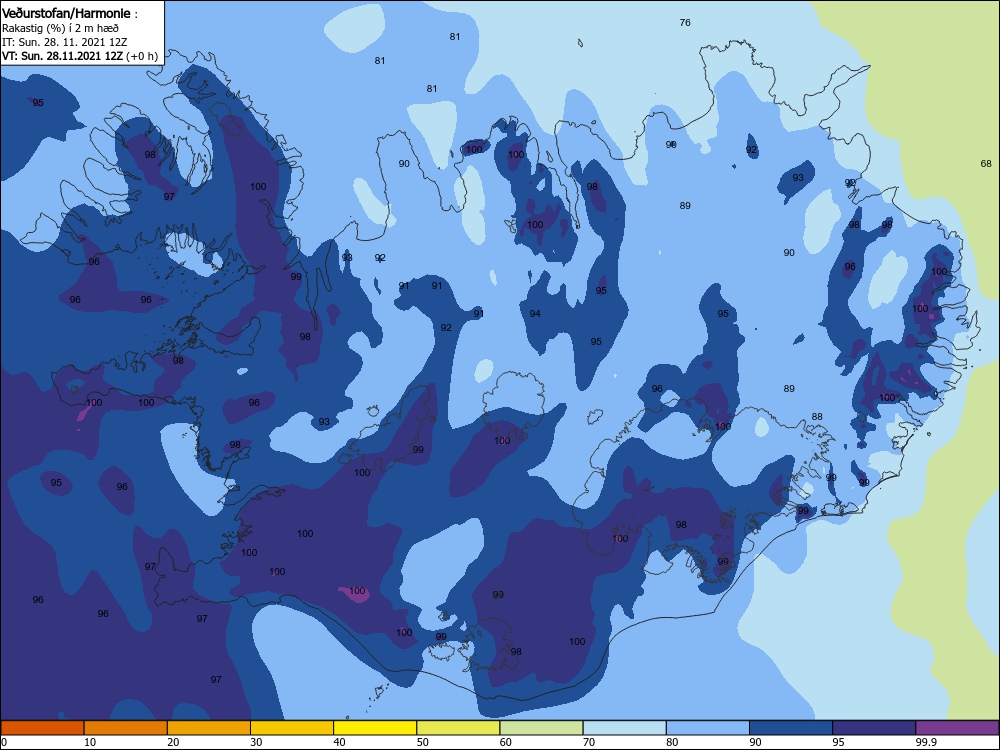The height and width of the screenshot is (750, 1000).
Task: Pick the amber 20–30 legend swatch
Action: click(x=209, y=728)
